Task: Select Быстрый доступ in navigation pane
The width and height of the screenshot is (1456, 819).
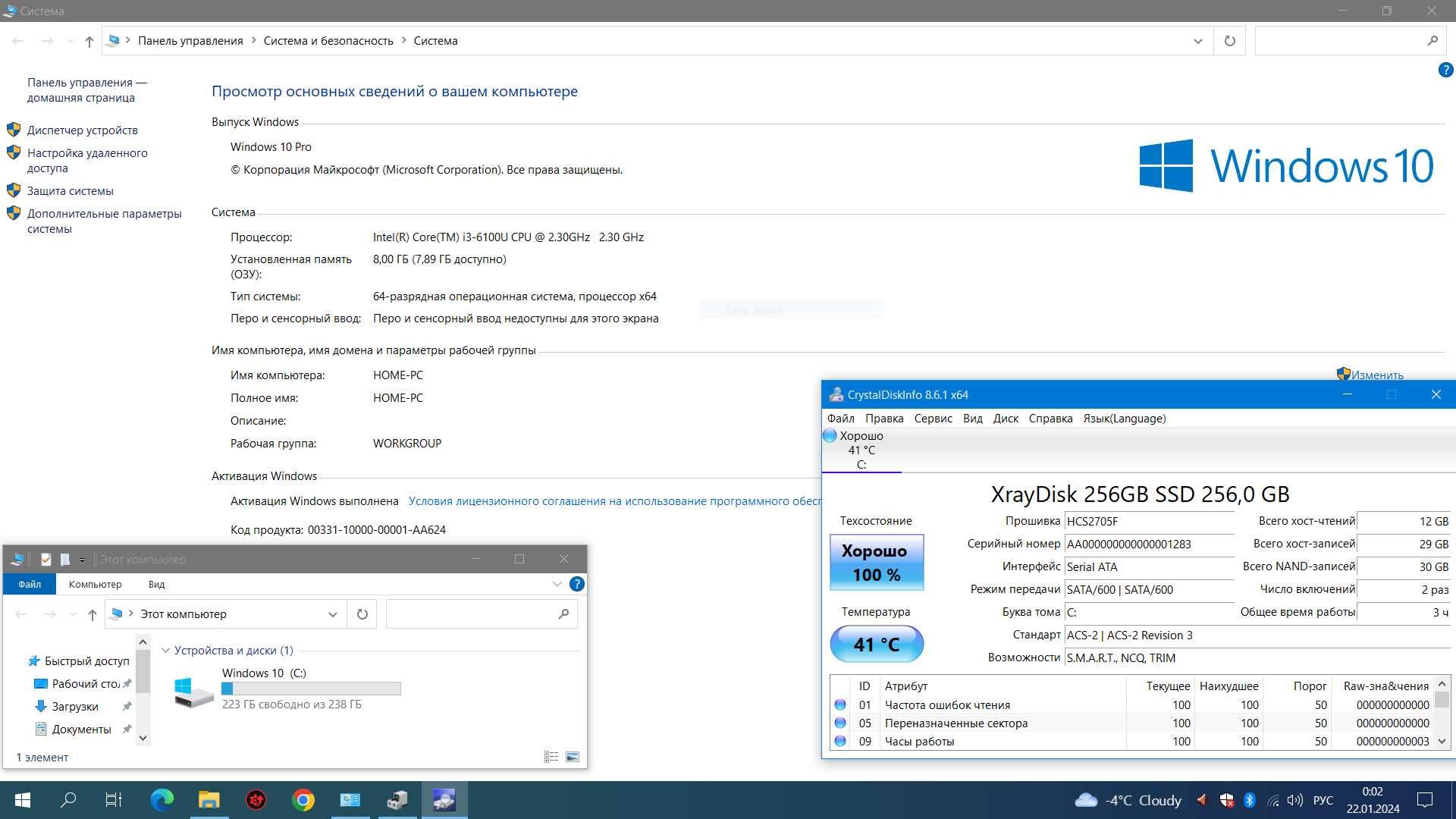Action: point(86,661)
